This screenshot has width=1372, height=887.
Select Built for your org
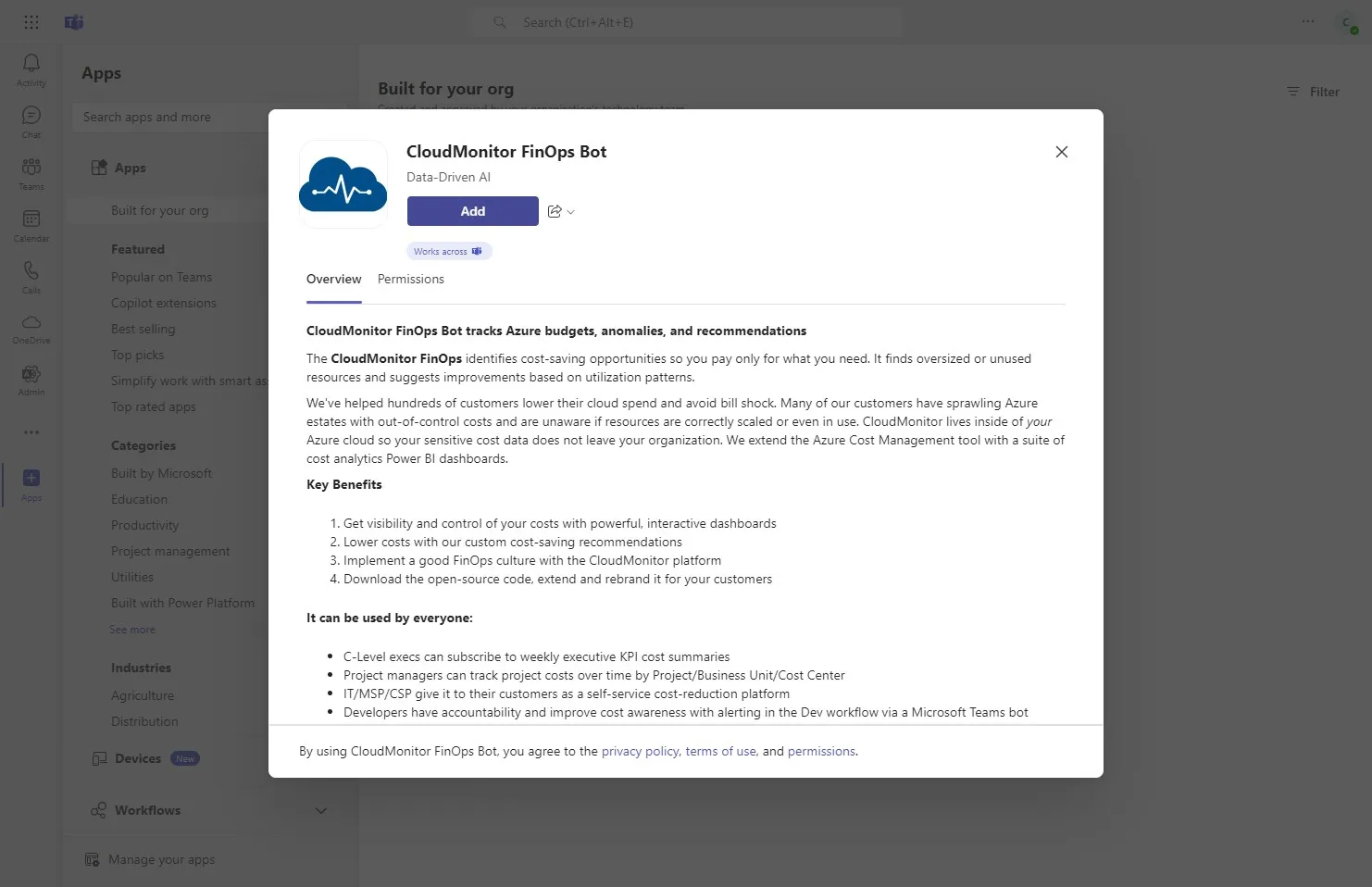pyautogui.click(x=160, y=210)
